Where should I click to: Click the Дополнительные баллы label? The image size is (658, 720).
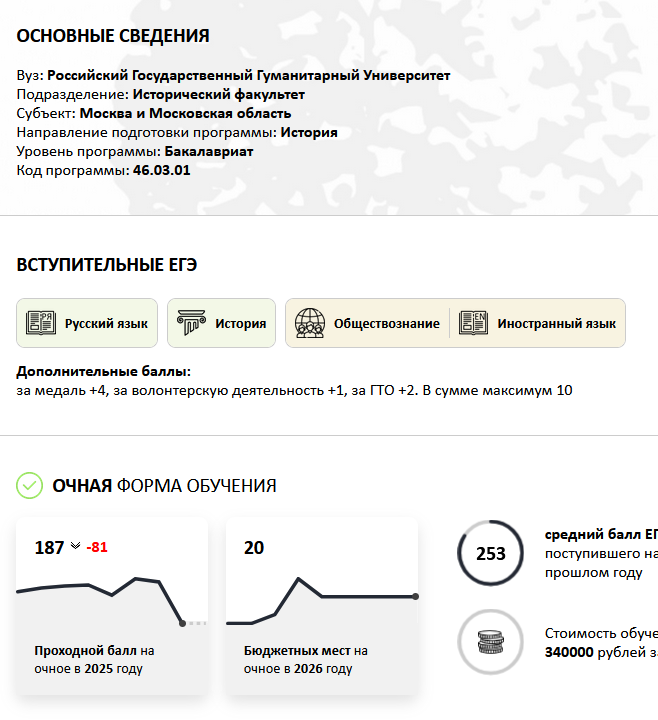pos(103,371)
